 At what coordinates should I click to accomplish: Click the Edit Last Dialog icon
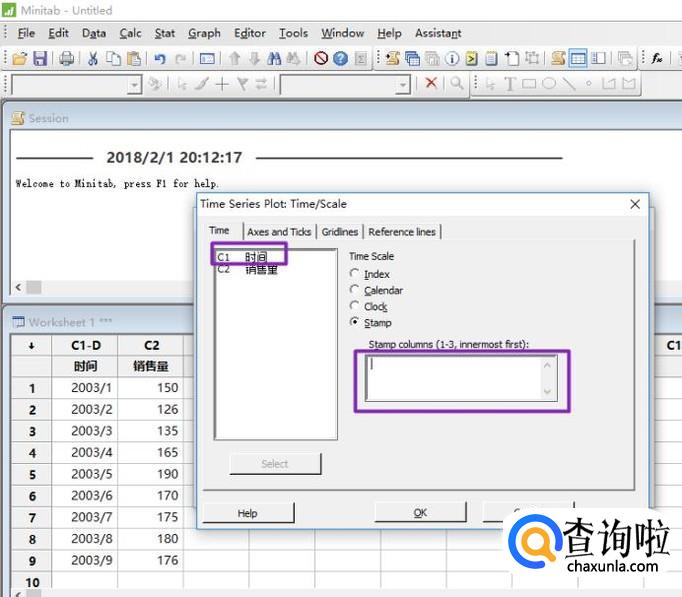click(207, 58)
